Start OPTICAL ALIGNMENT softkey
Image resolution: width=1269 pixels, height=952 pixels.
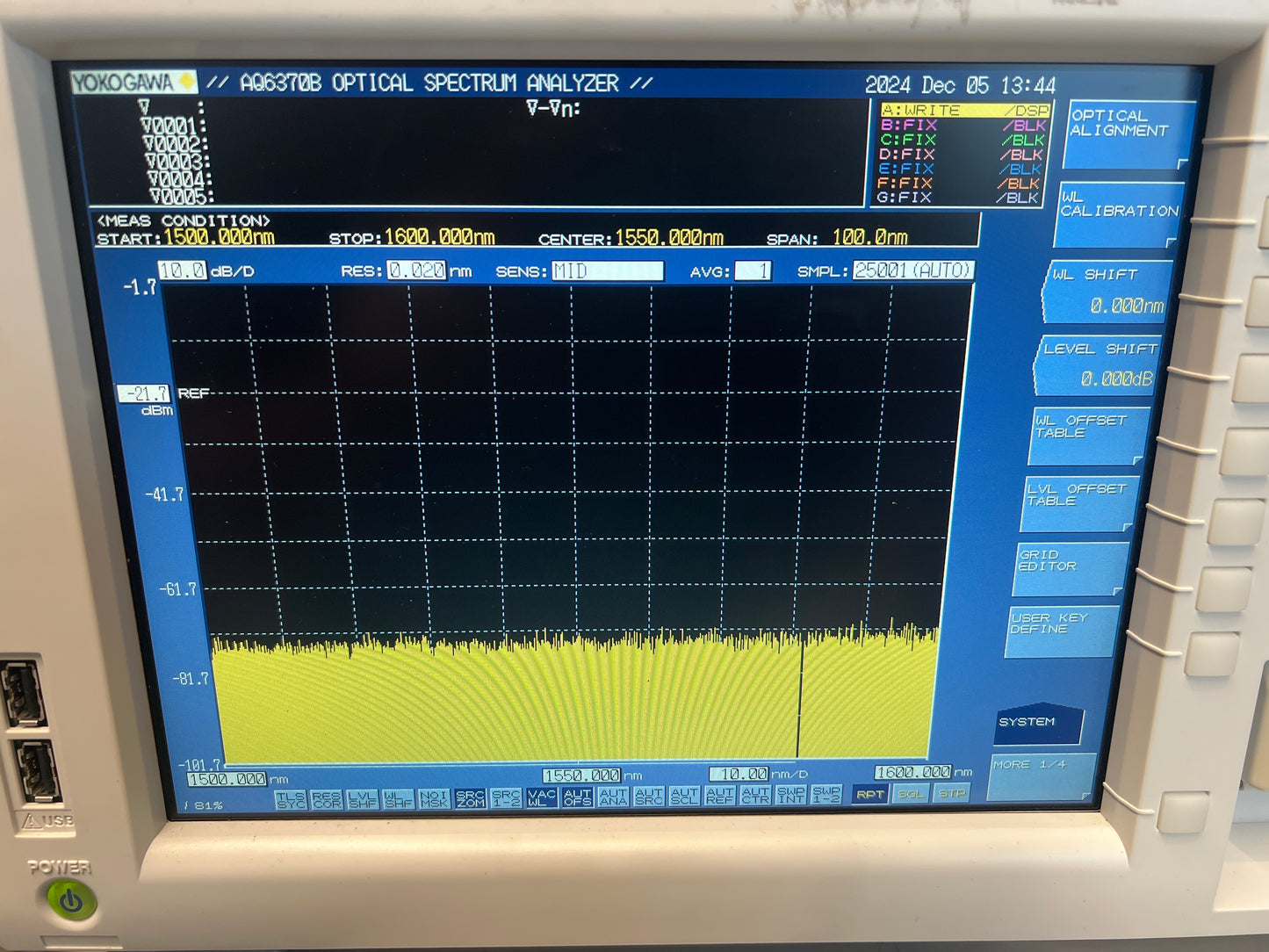coord(1129,135)
